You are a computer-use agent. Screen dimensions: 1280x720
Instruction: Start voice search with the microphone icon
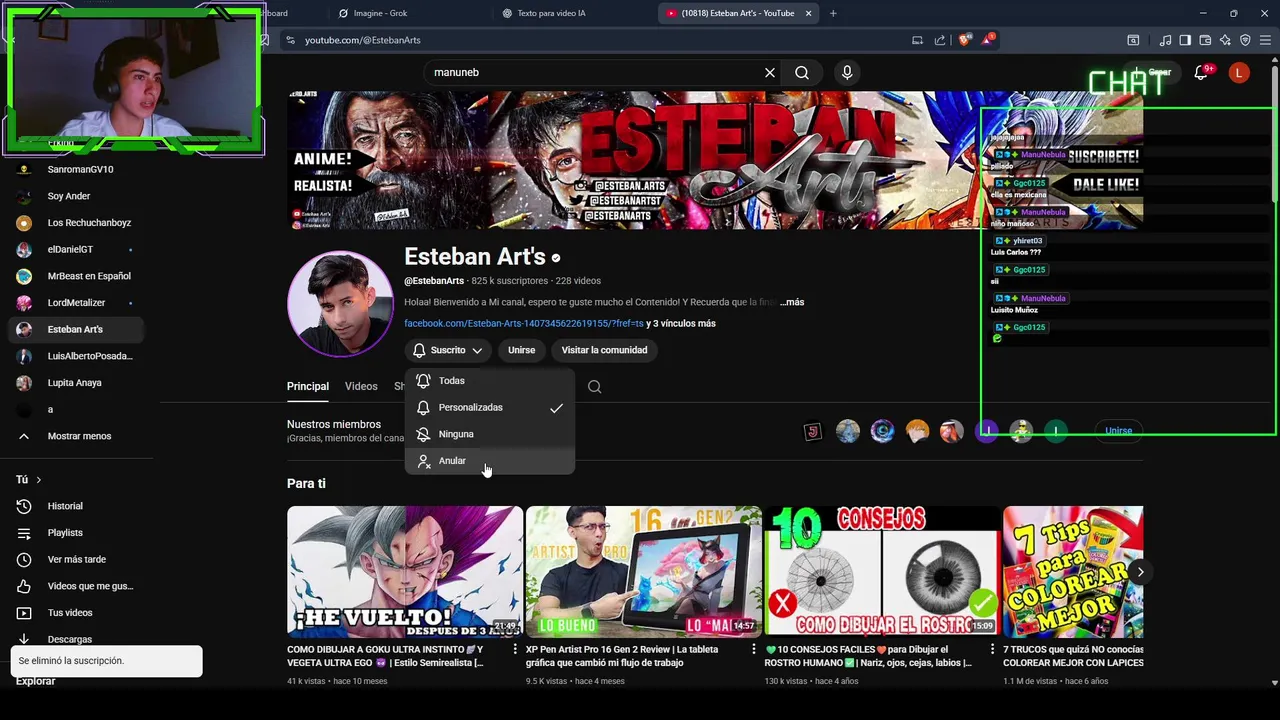pyautogui.click(x=847, y=72)
